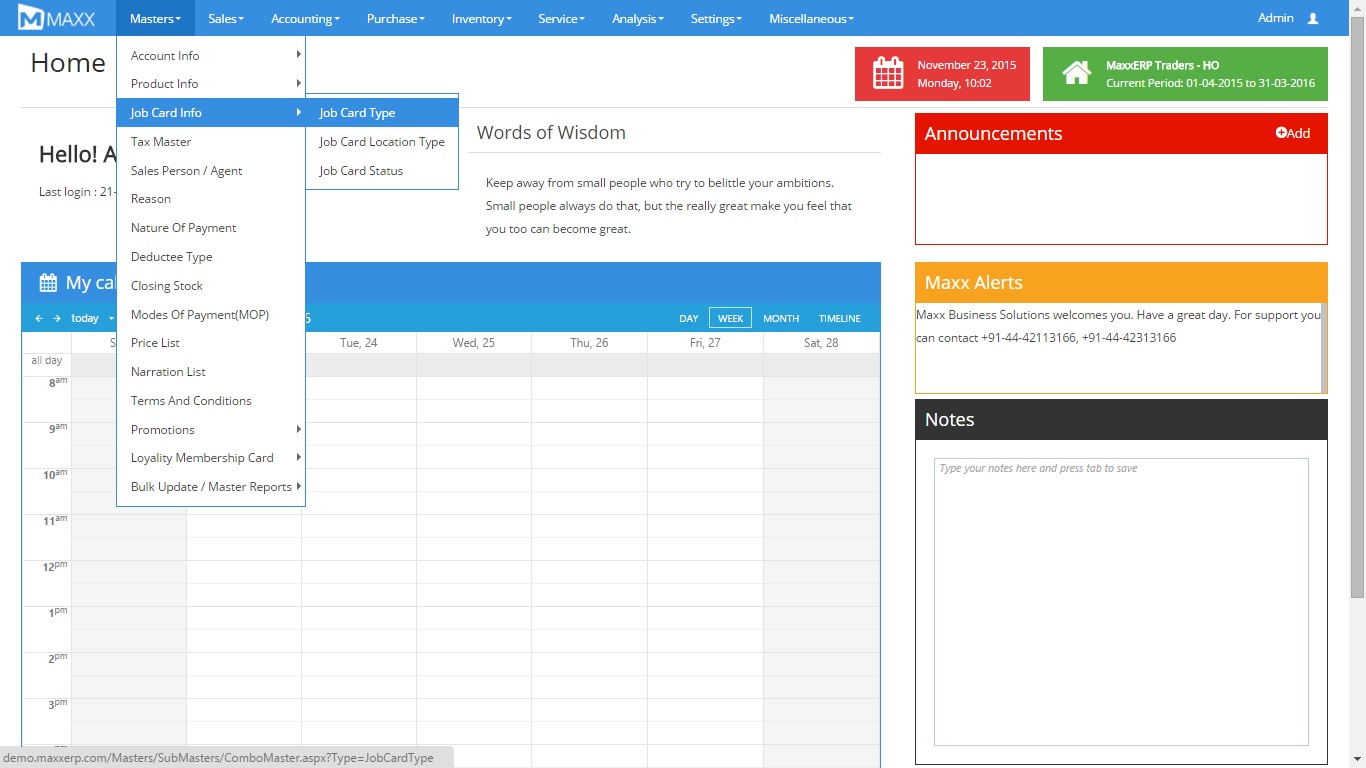The image size is (1366, 768).
Task: Click the page vertical scrollbar
Action: [x=1357, y=300]
